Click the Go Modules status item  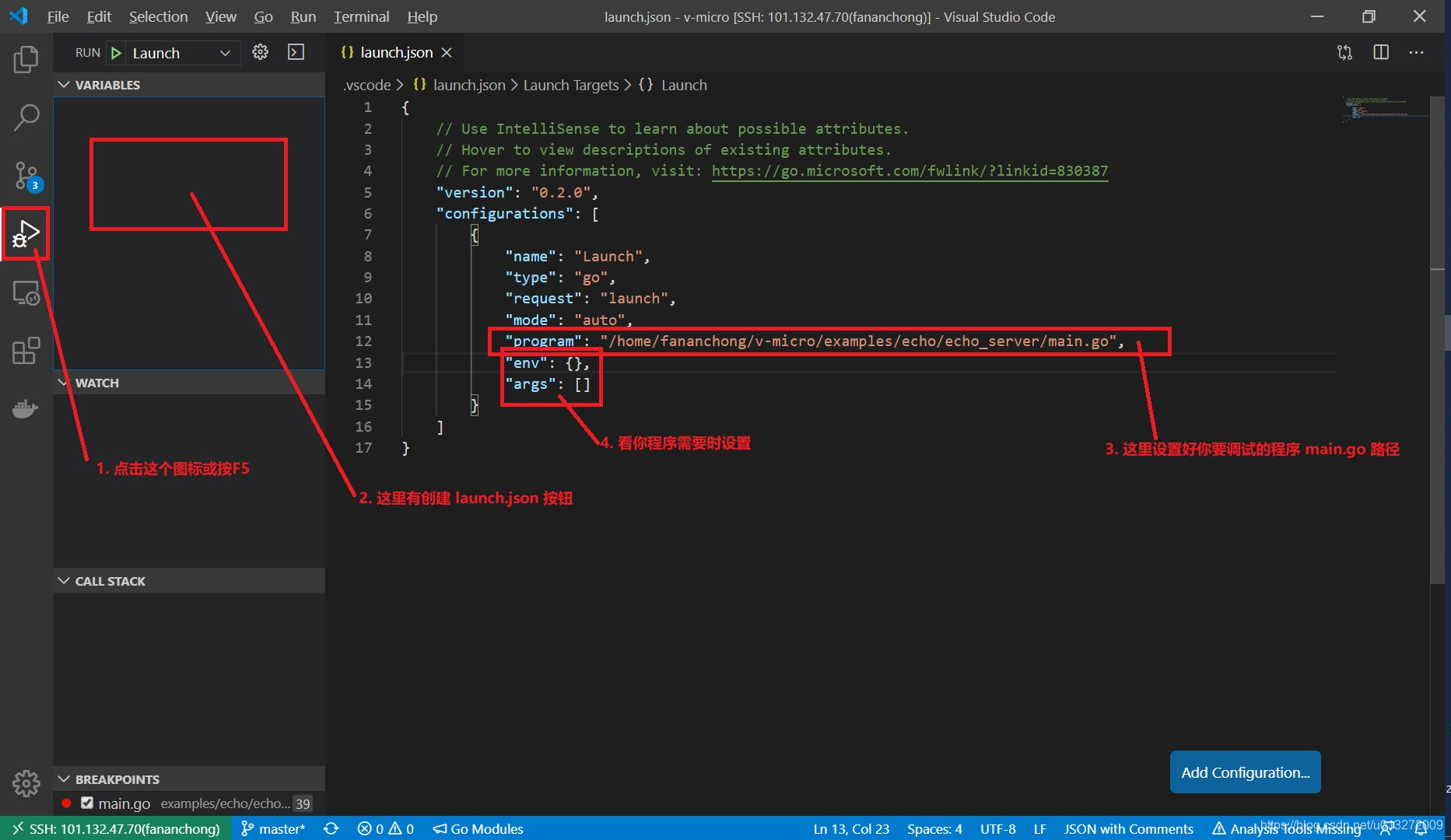(x=478, y=828)
